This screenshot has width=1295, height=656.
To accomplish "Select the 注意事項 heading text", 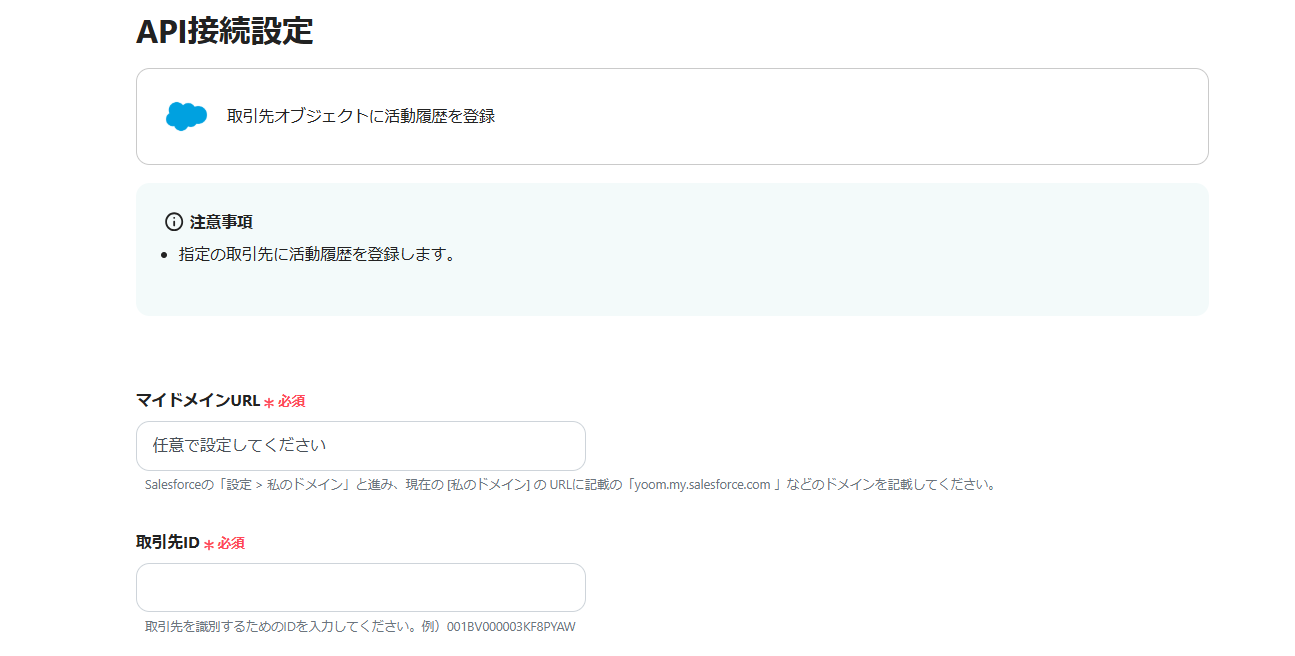I will click(221, 221).
